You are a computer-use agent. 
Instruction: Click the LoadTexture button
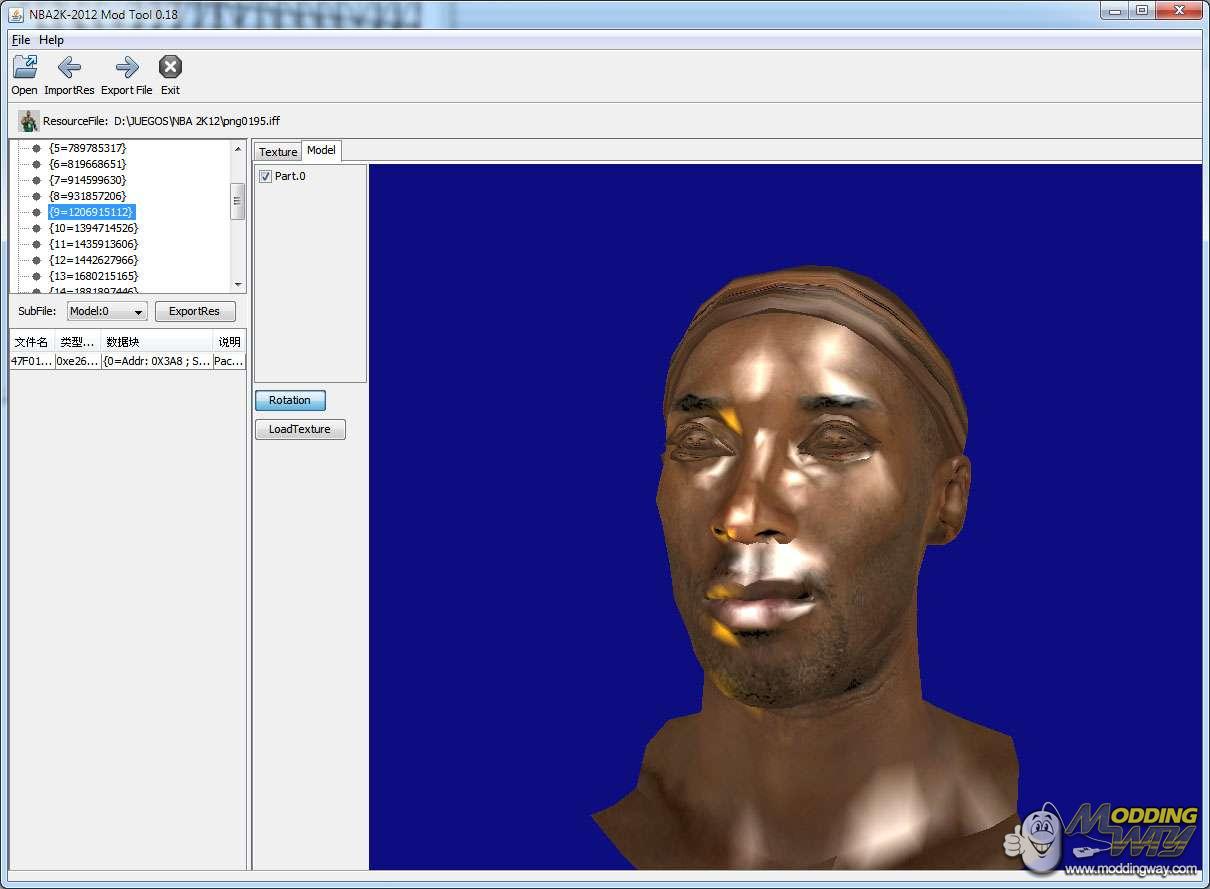tap(300, 429)
